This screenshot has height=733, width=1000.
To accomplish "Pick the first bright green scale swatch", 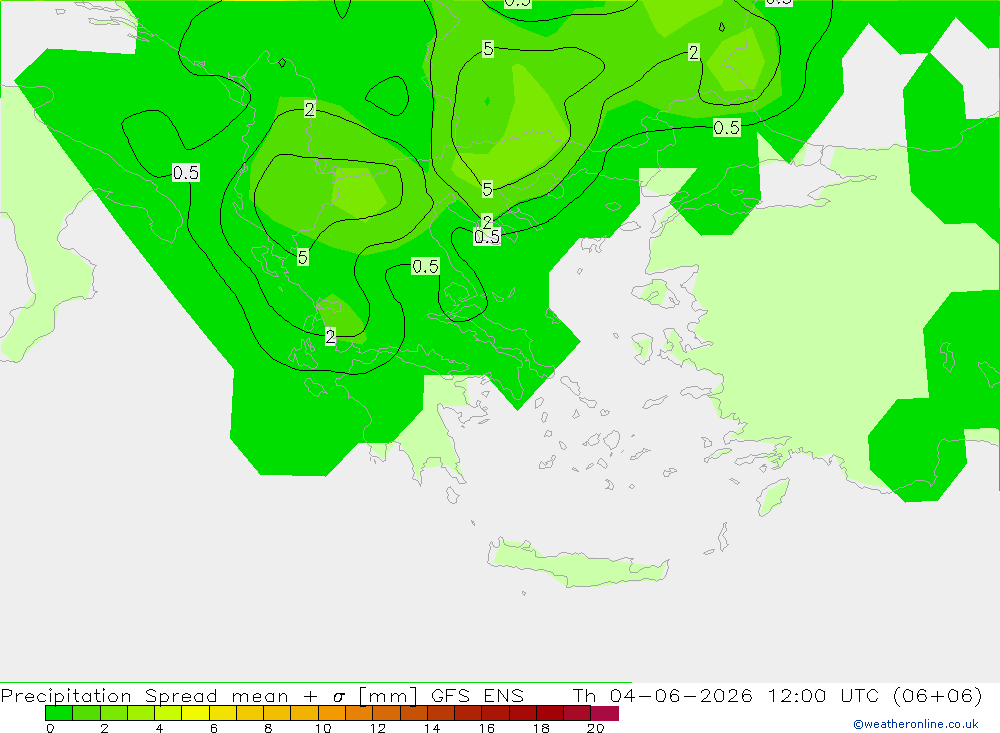I will 59,713.
